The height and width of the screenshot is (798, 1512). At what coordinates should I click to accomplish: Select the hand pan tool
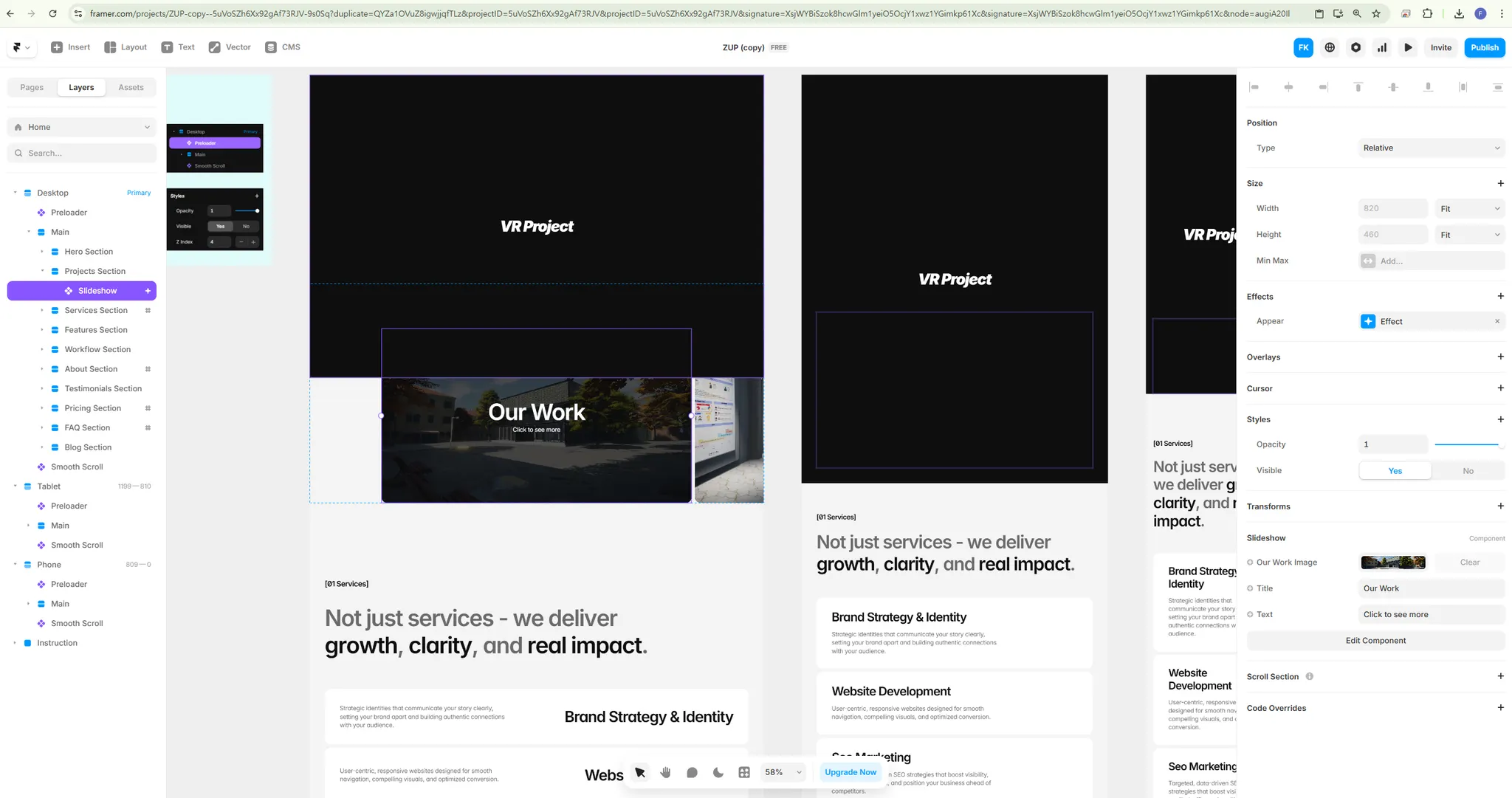pos(665,772)
